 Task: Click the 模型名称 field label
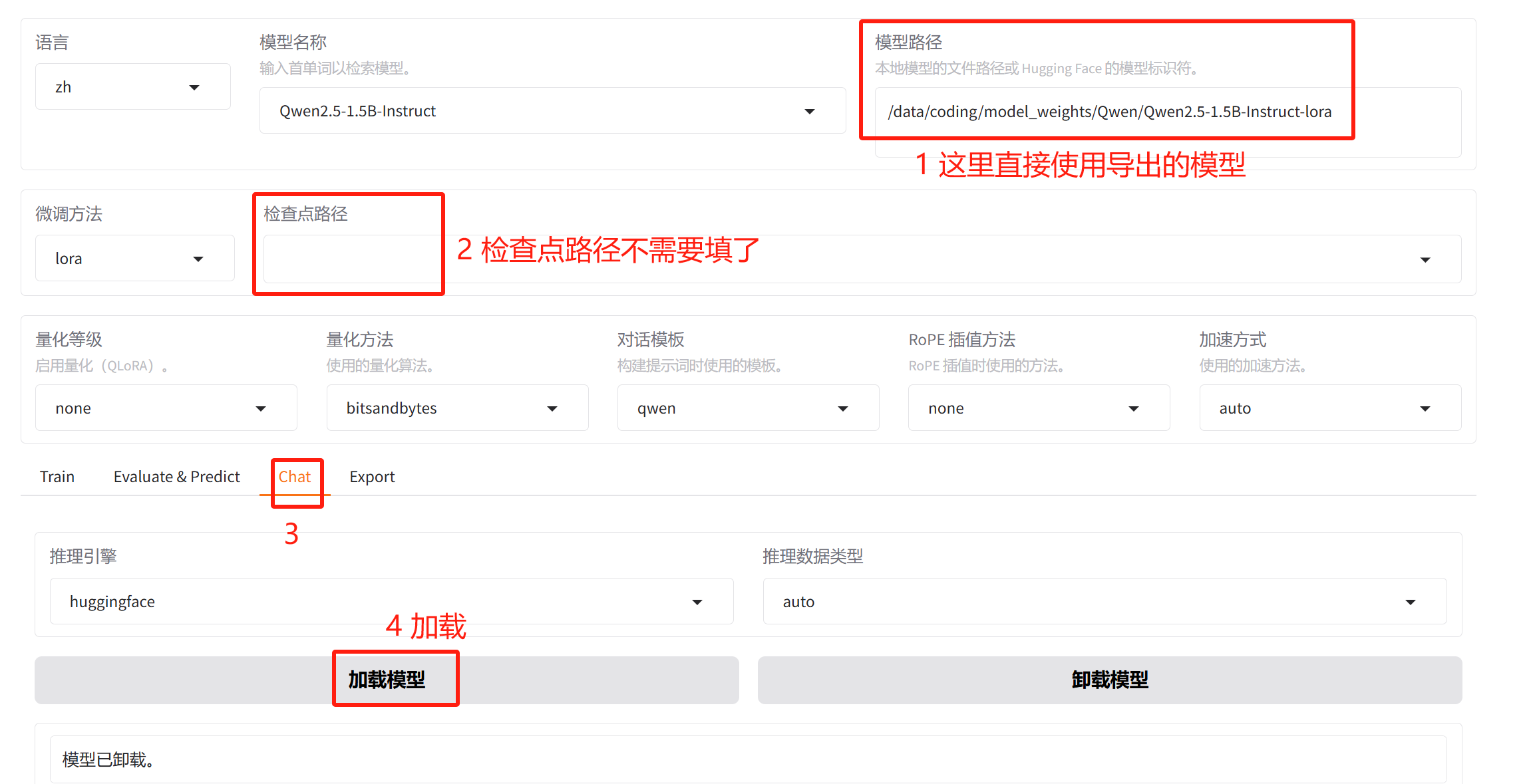point(293,43)
